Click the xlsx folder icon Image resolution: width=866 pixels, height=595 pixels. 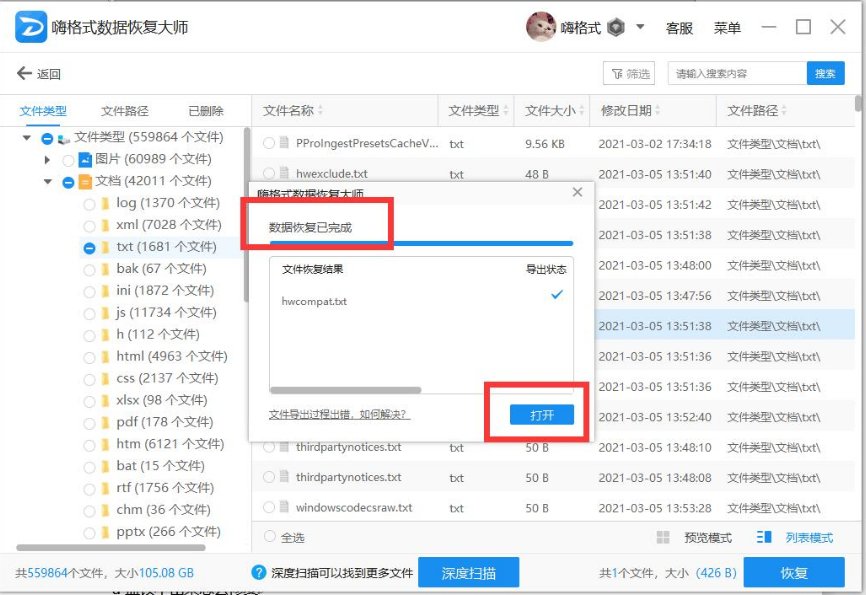(105, 401)
